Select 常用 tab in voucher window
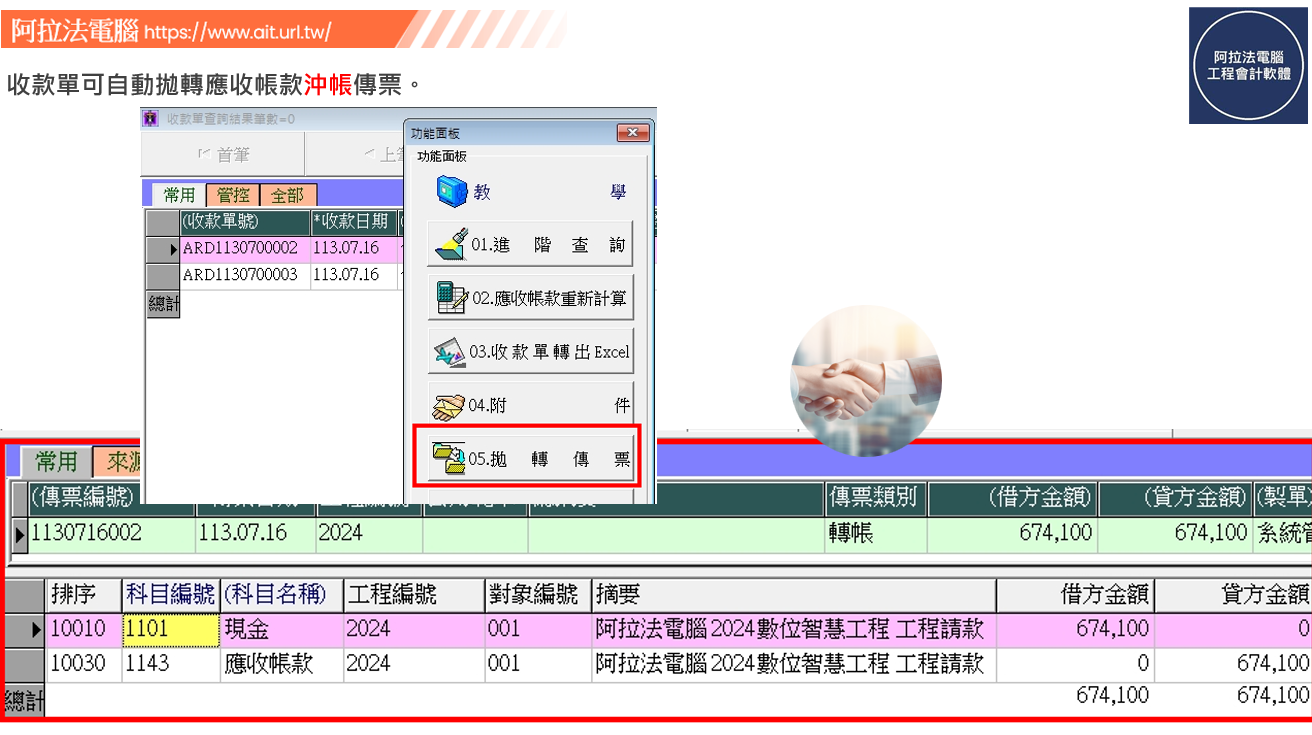The height and width of the screenshot is (735, 1312). (x=56, y=461)
